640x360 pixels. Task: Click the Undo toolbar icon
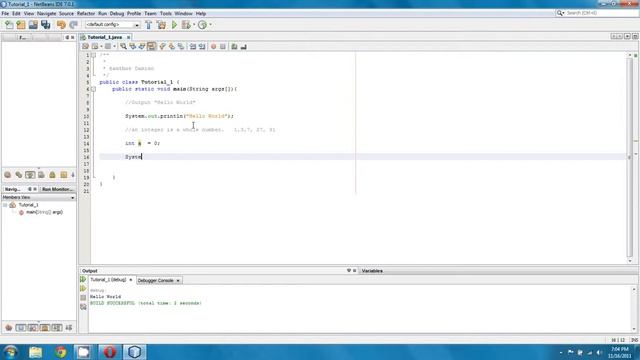click(x=61, y=25)
